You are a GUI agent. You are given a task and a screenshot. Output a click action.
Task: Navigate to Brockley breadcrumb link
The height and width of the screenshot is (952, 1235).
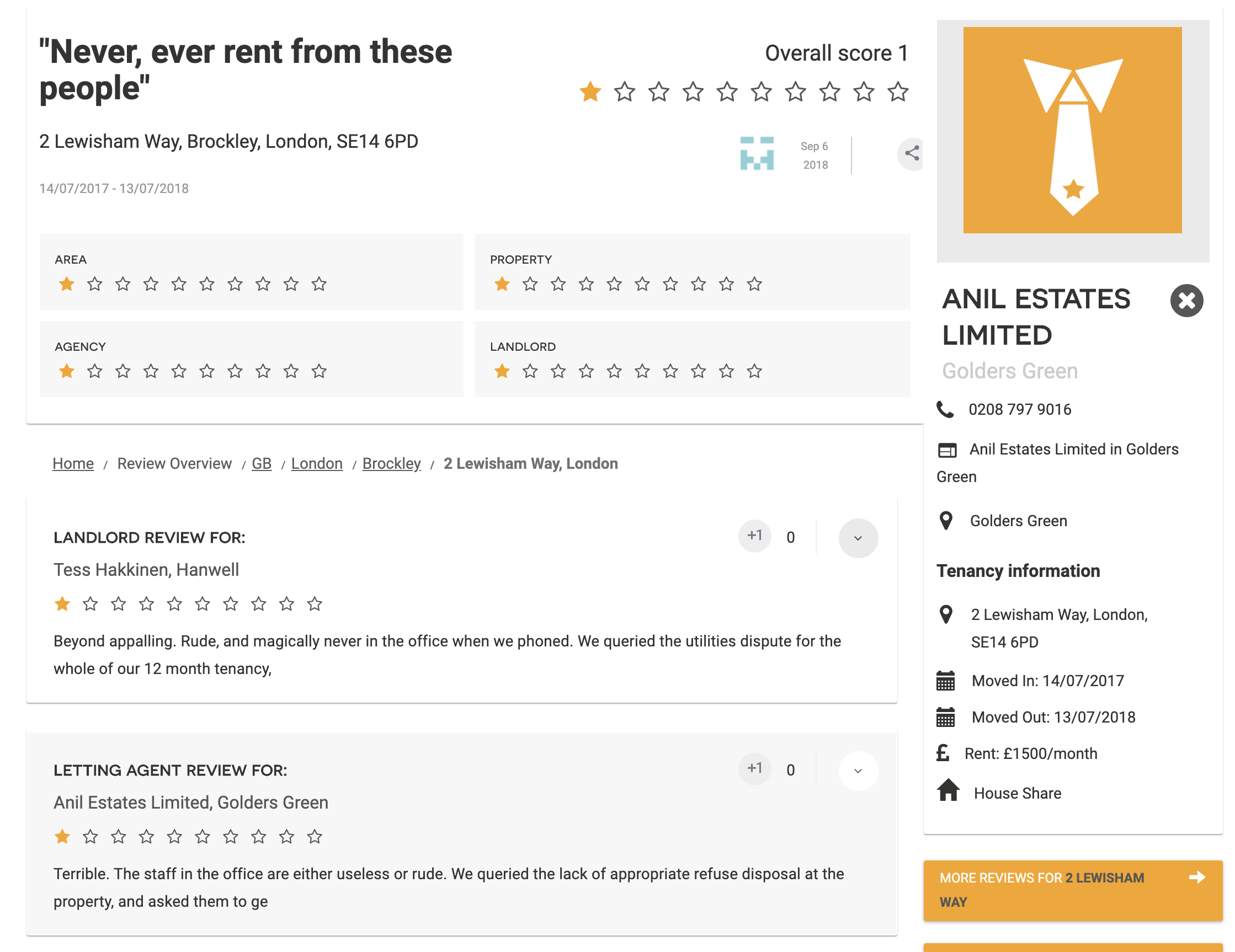391,463
